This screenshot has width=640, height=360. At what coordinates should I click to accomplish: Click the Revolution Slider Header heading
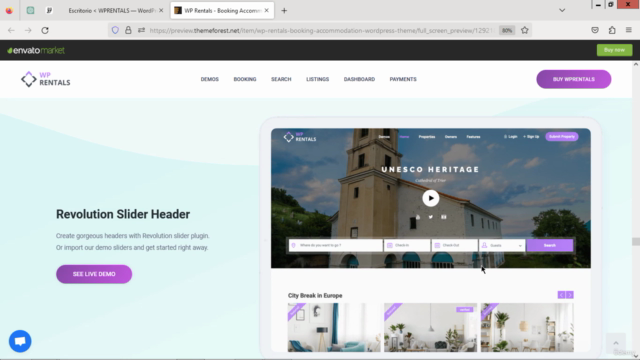[123, 214]
